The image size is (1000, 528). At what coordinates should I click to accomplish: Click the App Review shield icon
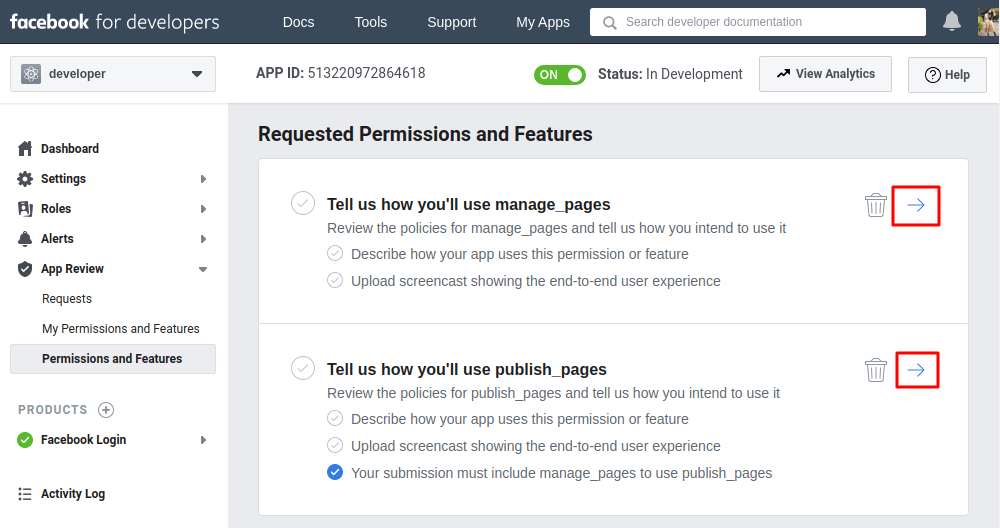point(25,268)
